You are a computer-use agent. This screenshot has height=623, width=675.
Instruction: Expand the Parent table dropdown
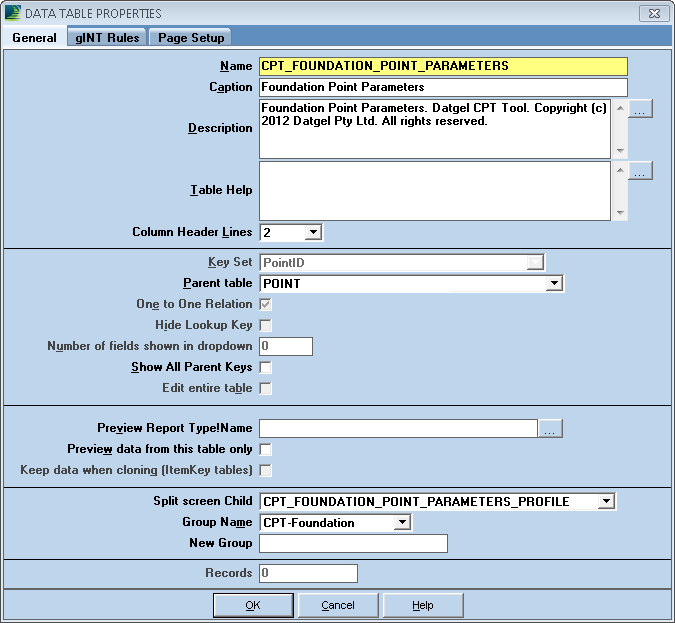point(554,284)
